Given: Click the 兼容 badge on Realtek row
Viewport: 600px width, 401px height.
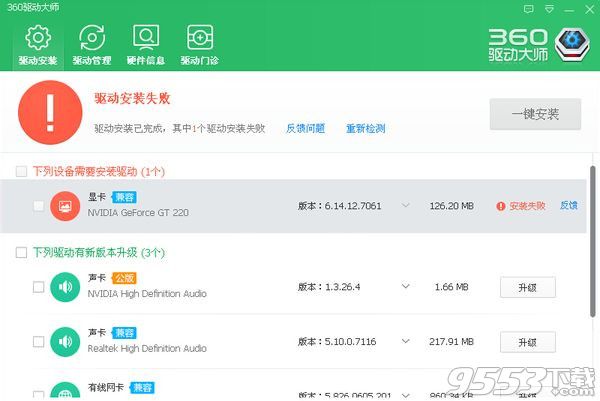Looking at the screenshot, I should [x=124, y=333].
